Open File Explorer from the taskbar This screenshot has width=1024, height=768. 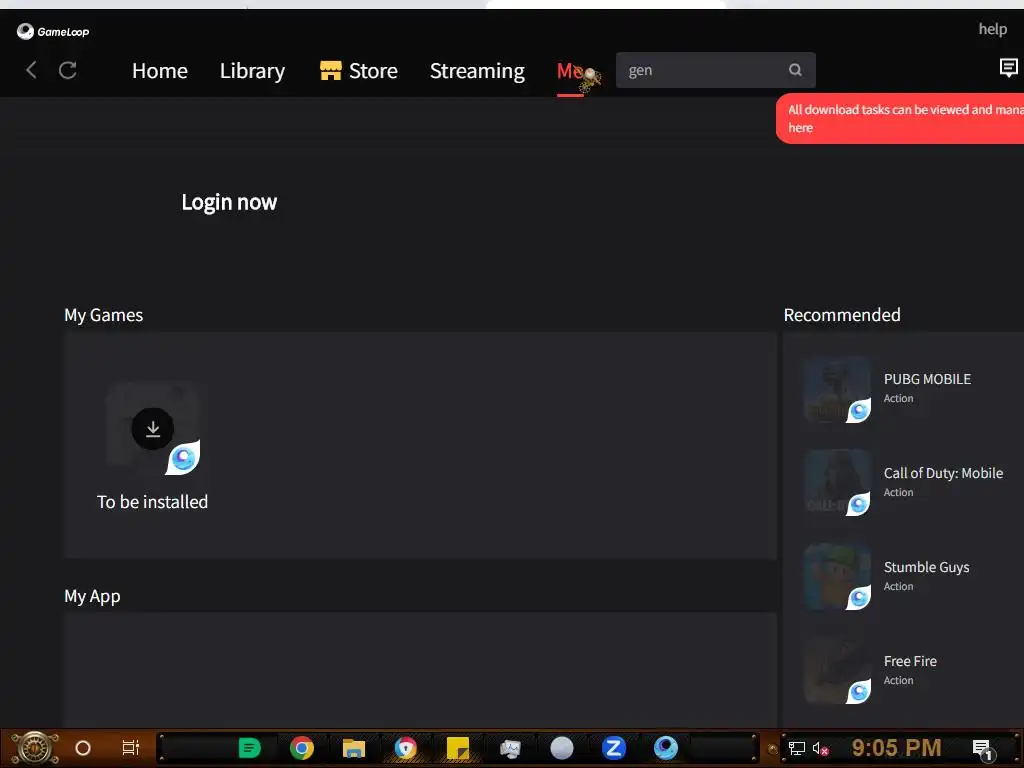pyautogui.click(x=353, y=748)
